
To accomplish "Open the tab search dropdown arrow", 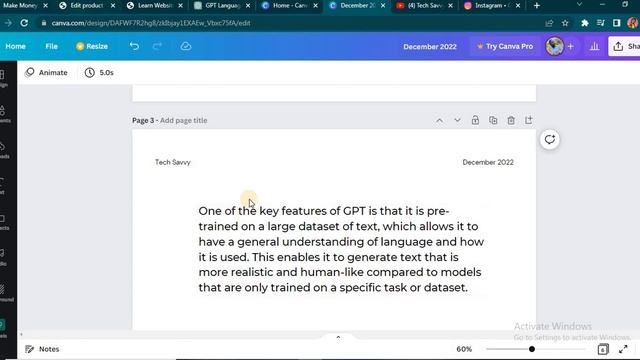I will [579, 5].
